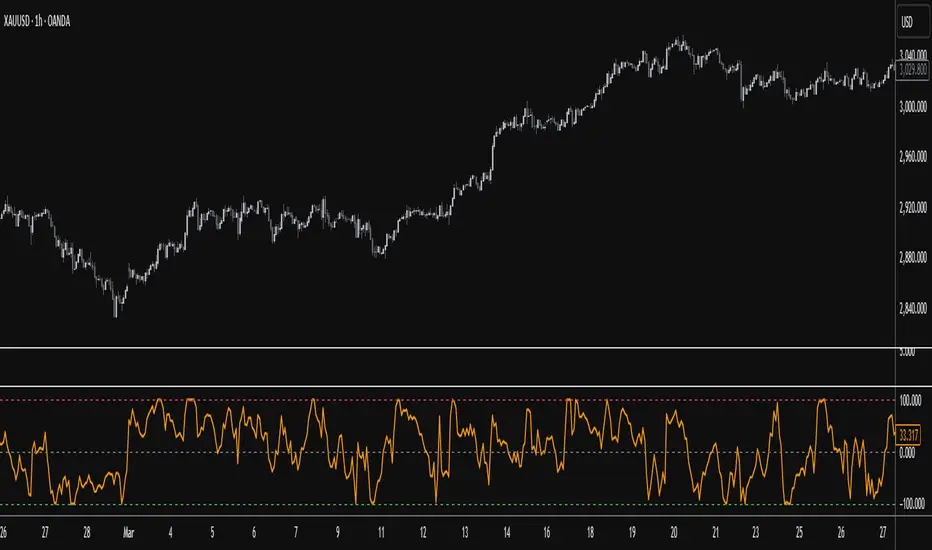The width and height of the screenshot is (932, 550).
Task: Click the 0.000 level on indicator scale
Action: tap(907, 453)
